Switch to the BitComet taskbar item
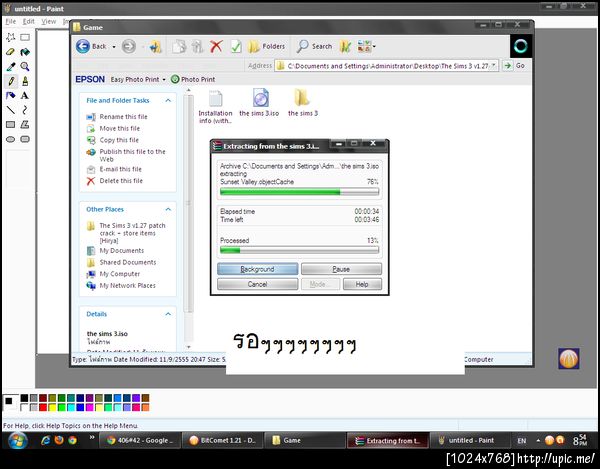Viewport: 600px width, 469px height. (x=223, y=440)
